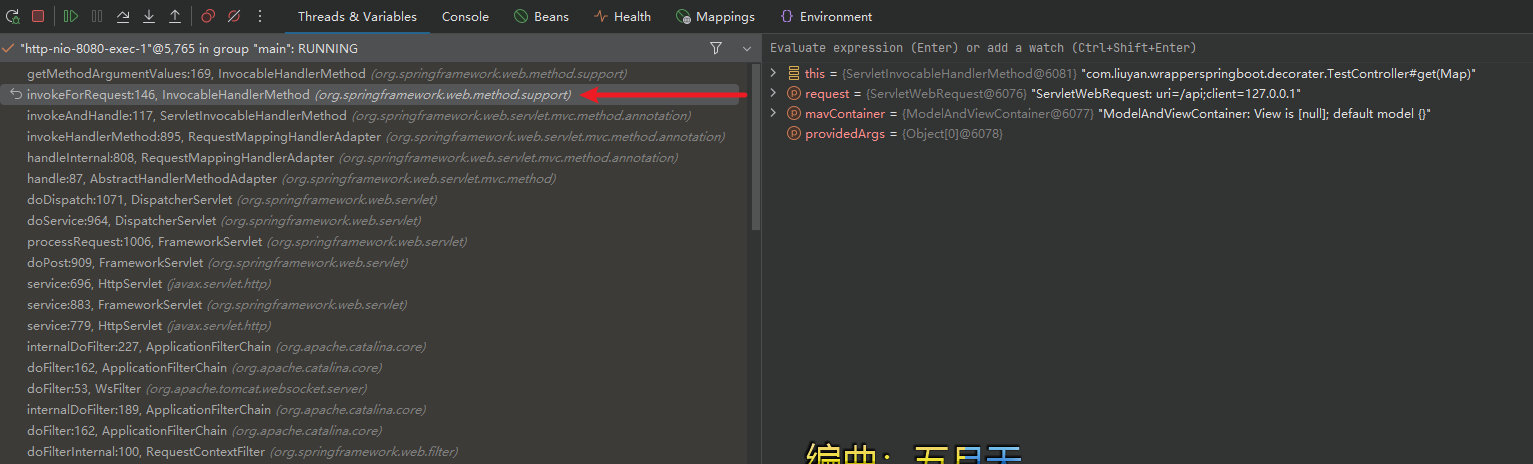Click the evaluate expression input field
This screenshot has height=464, width=1533.
(x=1100, y=48)
